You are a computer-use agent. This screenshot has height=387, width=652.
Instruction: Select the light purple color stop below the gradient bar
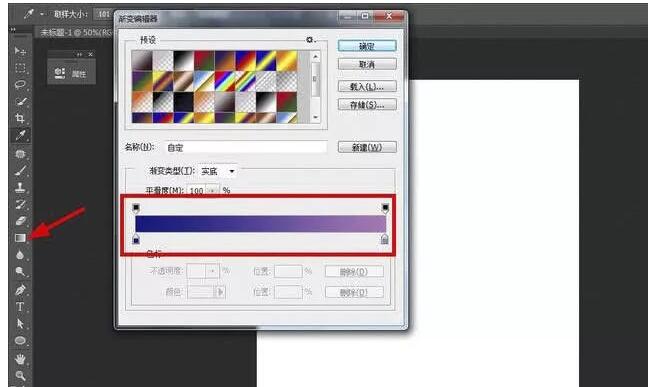tap(385, 239)
